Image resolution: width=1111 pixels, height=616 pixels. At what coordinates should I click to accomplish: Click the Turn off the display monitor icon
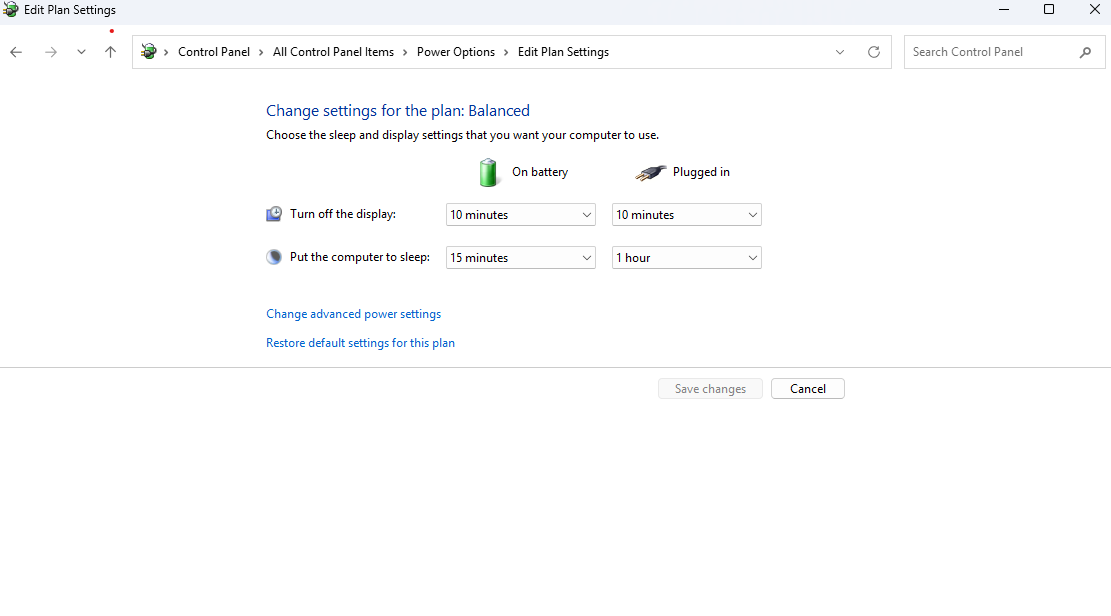click(x=274, y=214)
